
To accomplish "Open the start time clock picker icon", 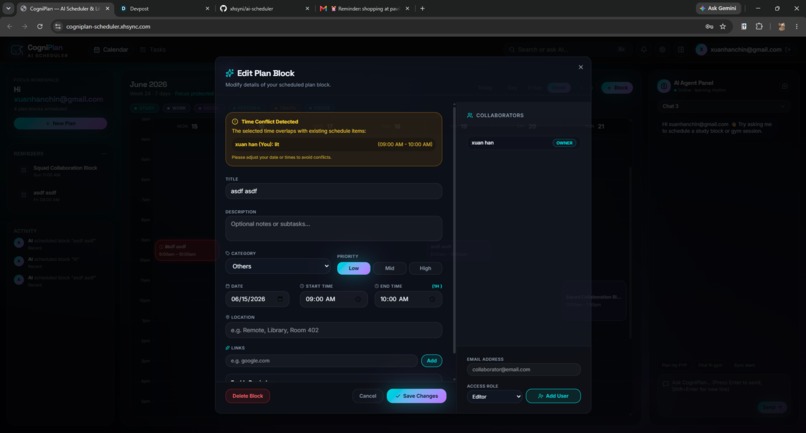I will (358, 299).
